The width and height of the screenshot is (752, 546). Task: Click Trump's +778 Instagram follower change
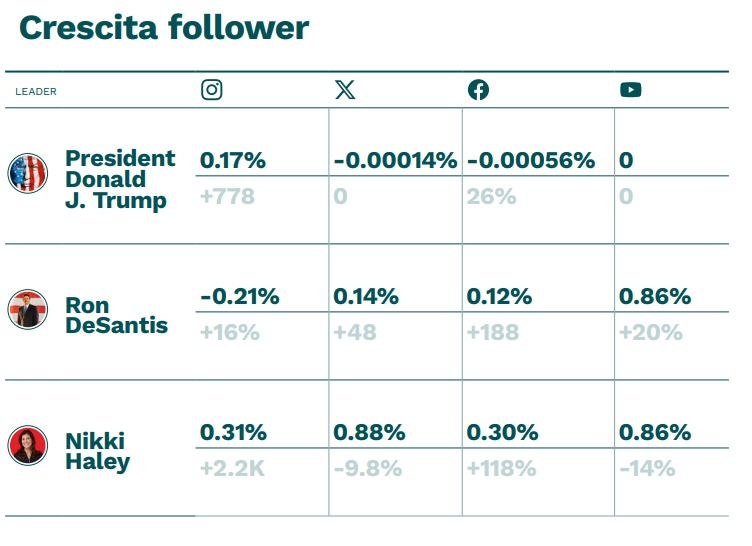227,197
